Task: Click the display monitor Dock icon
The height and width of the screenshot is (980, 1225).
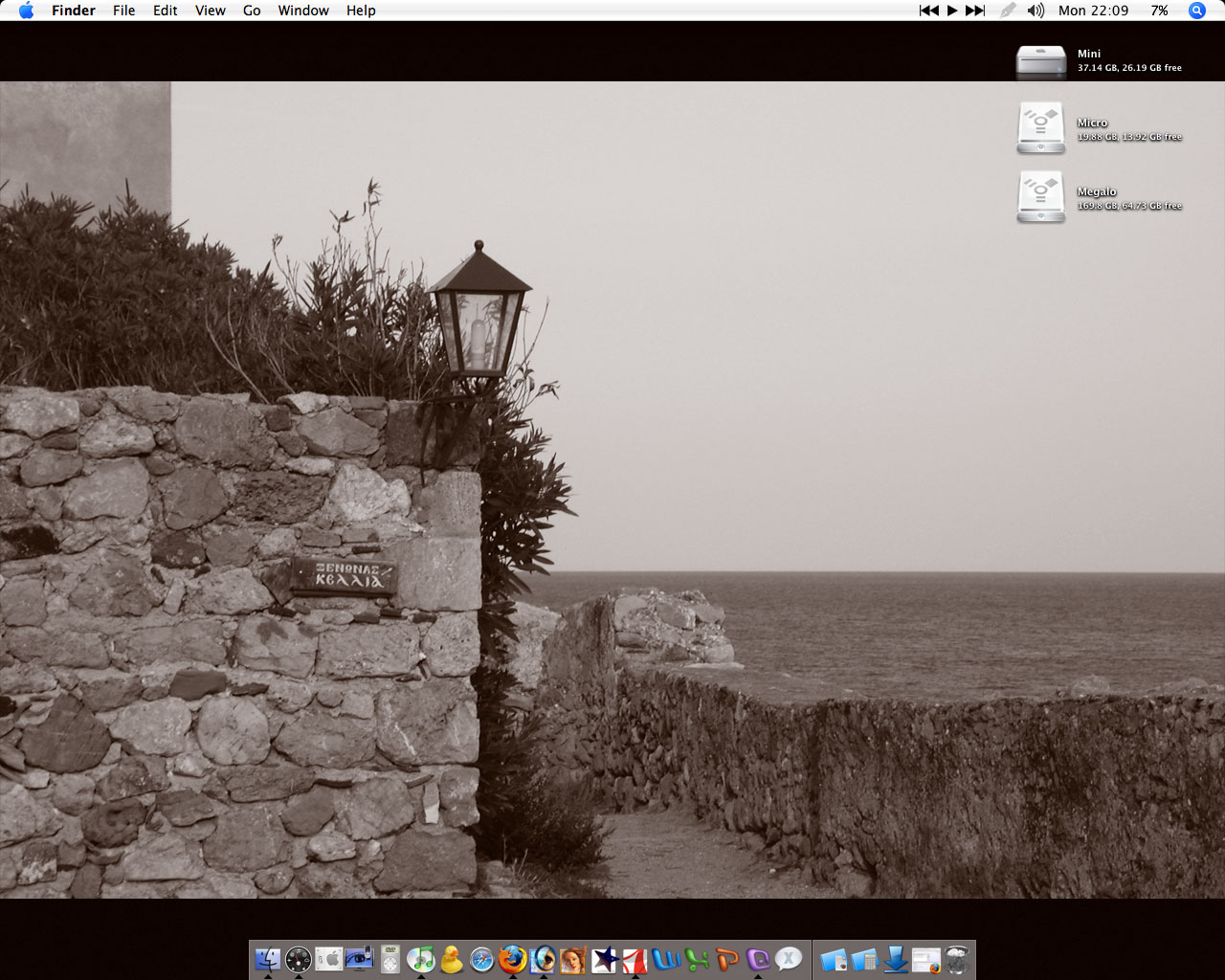Action: point(360,959)
